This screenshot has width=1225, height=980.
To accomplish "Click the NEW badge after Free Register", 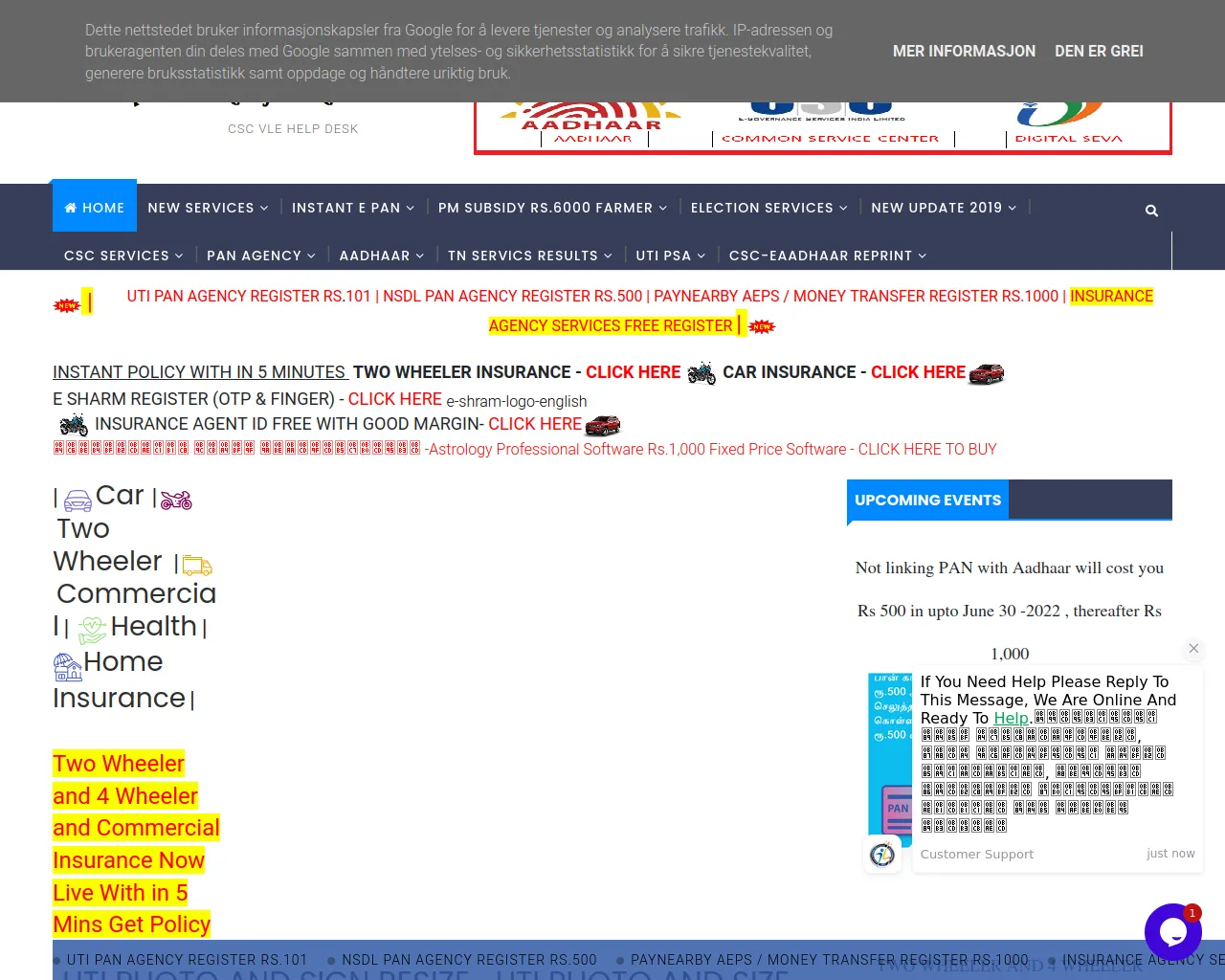I will (x=762, y=326).
